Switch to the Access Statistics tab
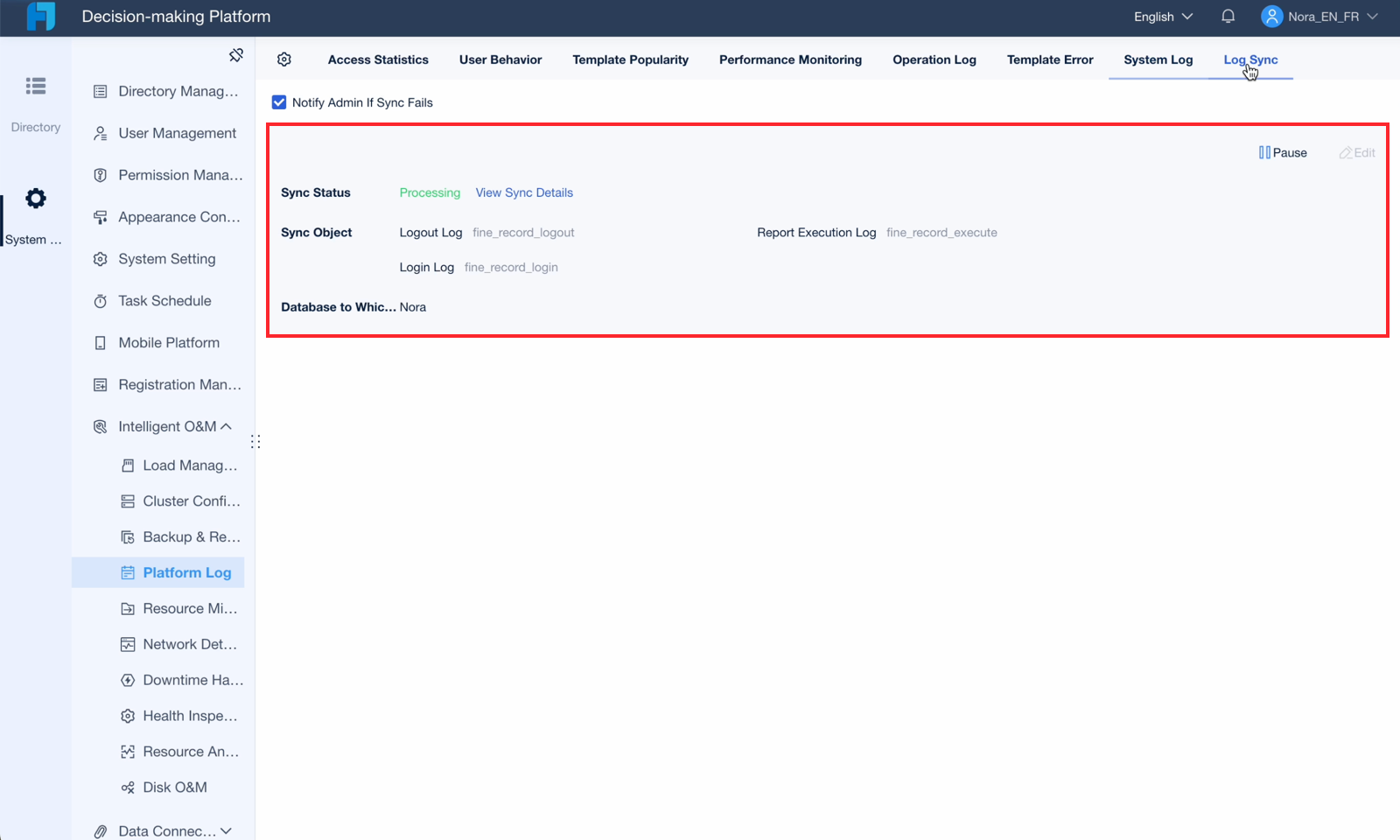This screenshot has height=840, width=1400. pos(378,59)
